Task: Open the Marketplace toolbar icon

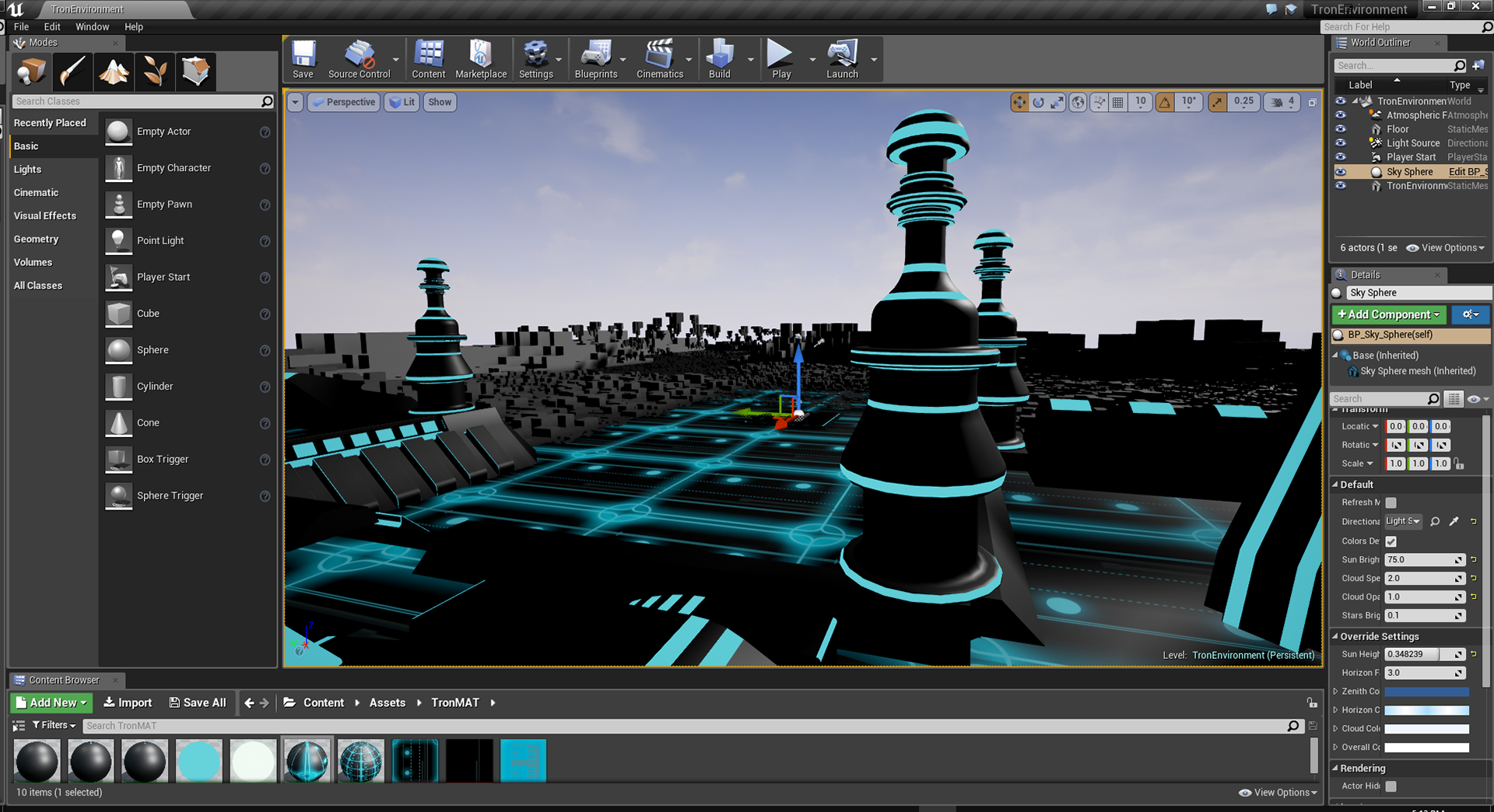Action: (x=481, y=59)
